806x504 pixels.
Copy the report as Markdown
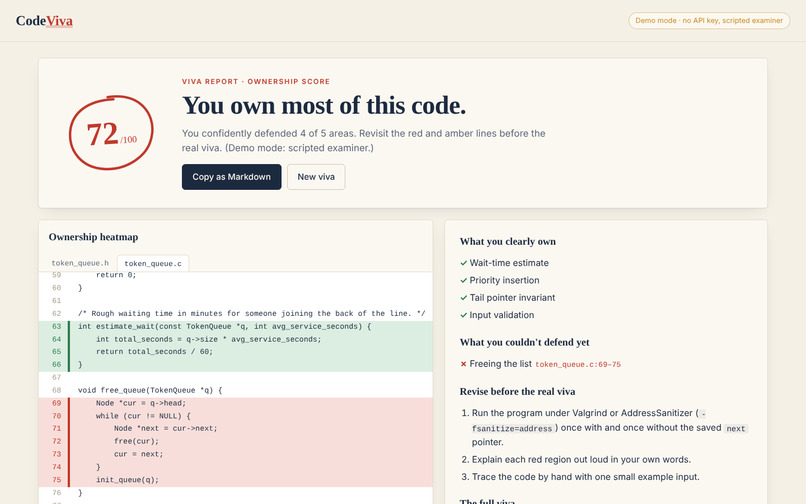[x=231, y=177]
